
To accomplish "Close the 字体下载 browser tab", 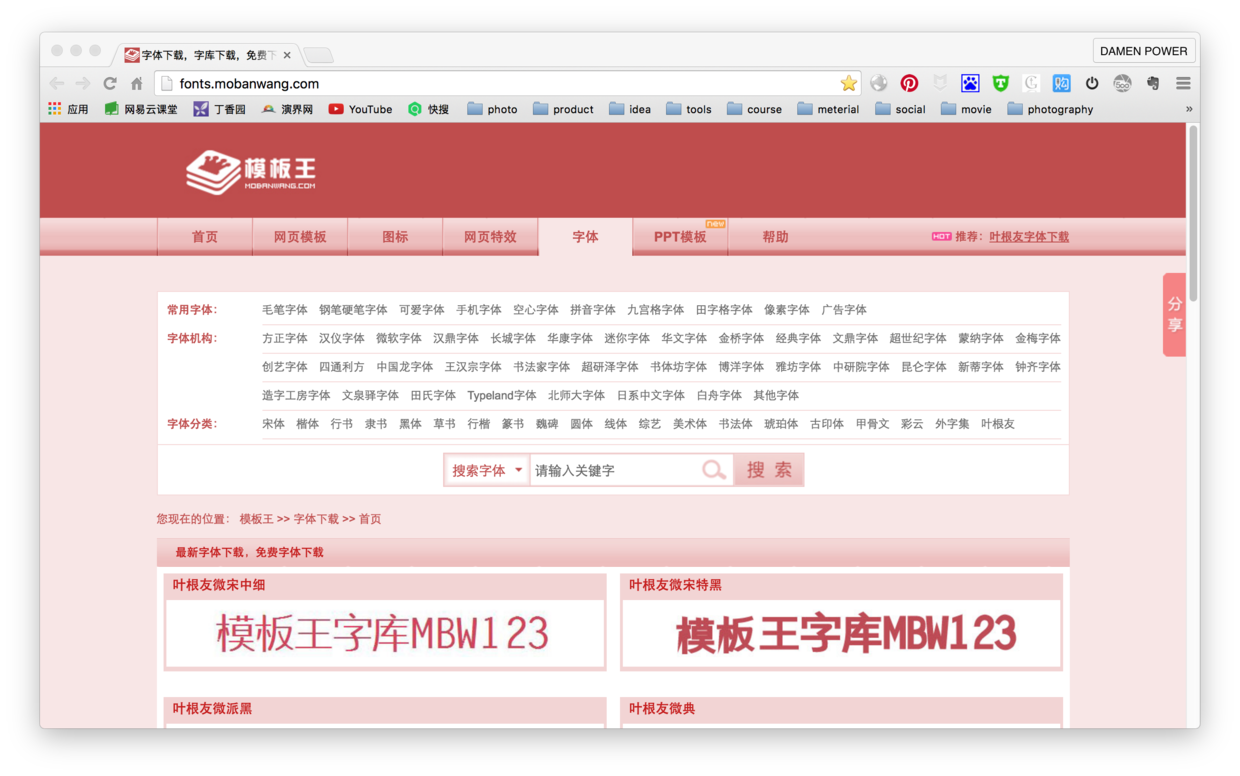I will [x=287, y=55].
